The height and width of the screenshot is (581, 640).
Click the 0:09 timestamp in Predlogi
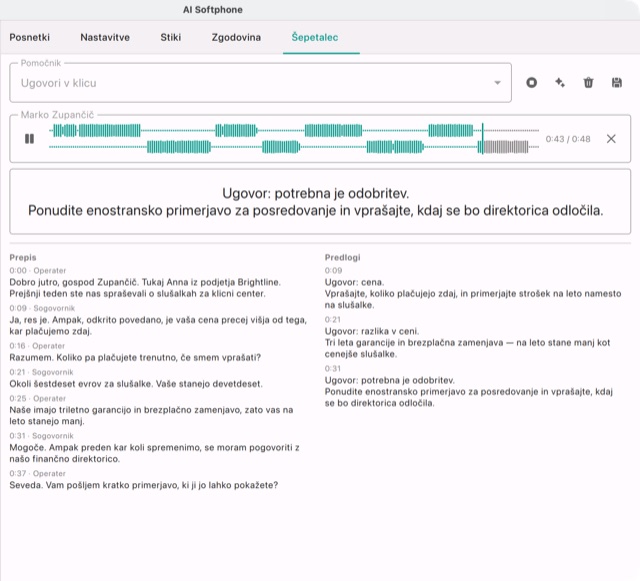point(333,271)
